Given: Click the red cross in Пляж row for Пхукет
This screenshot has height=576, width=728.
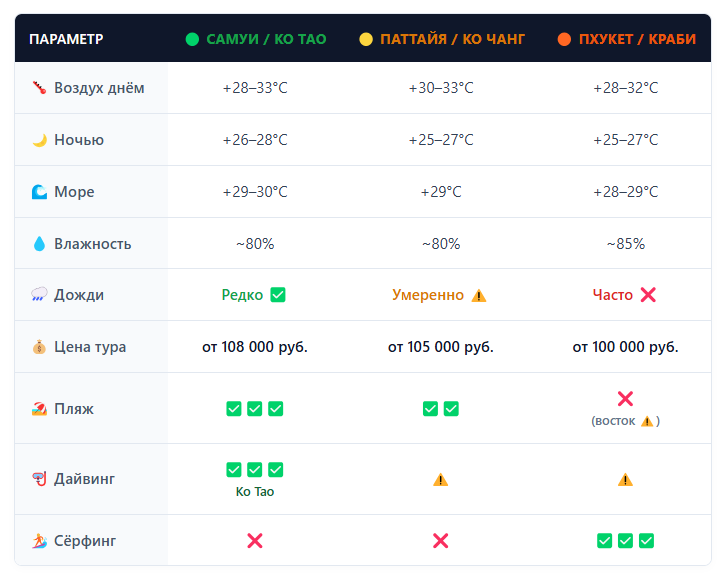Looking at the screenshot, I should pos(625,399).
